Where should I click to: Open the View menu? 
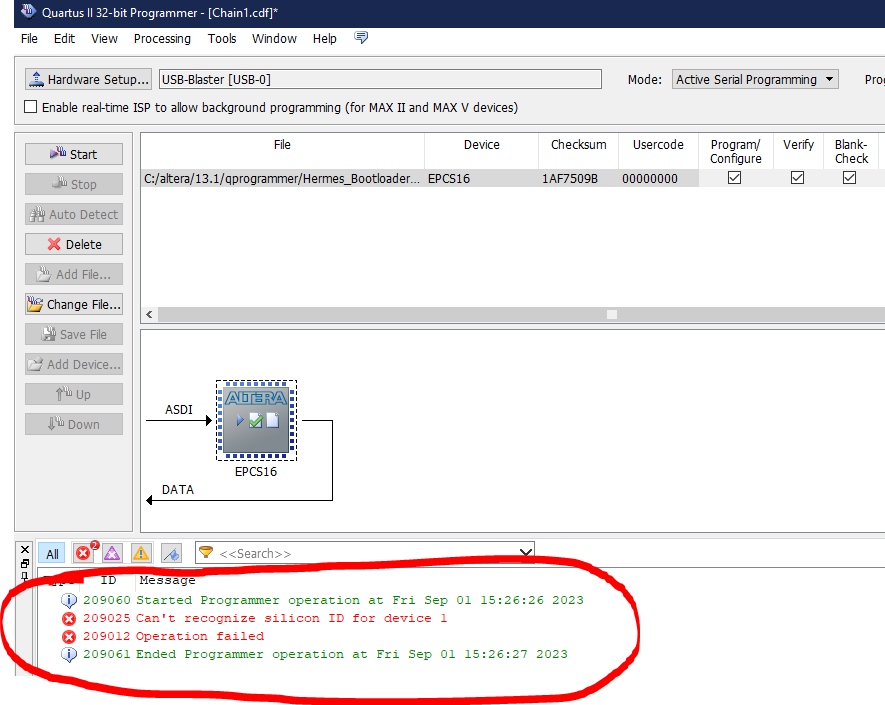coord(104,38)
